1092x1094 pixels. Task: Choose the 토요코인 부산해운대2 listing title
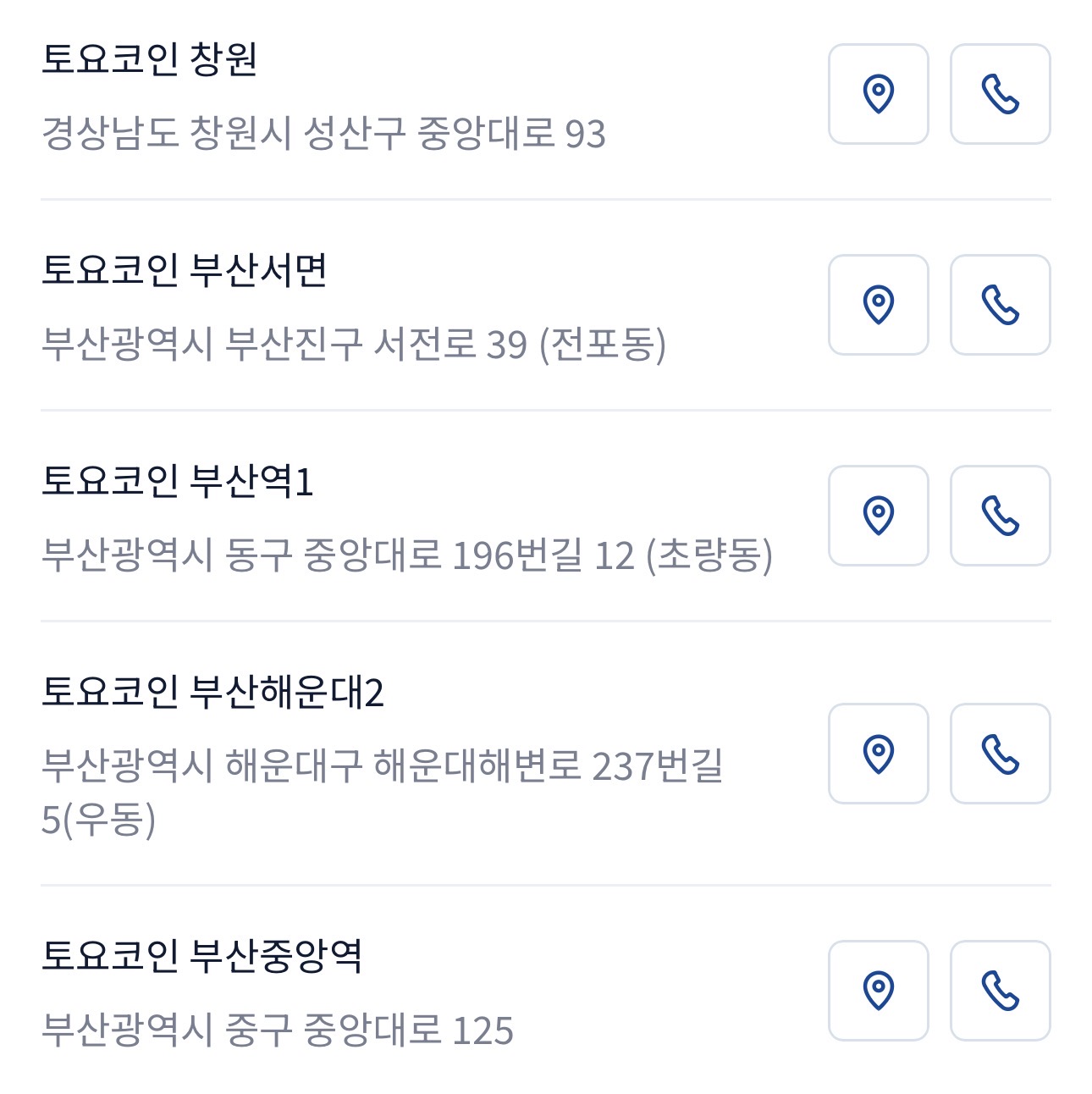(212, 692)
